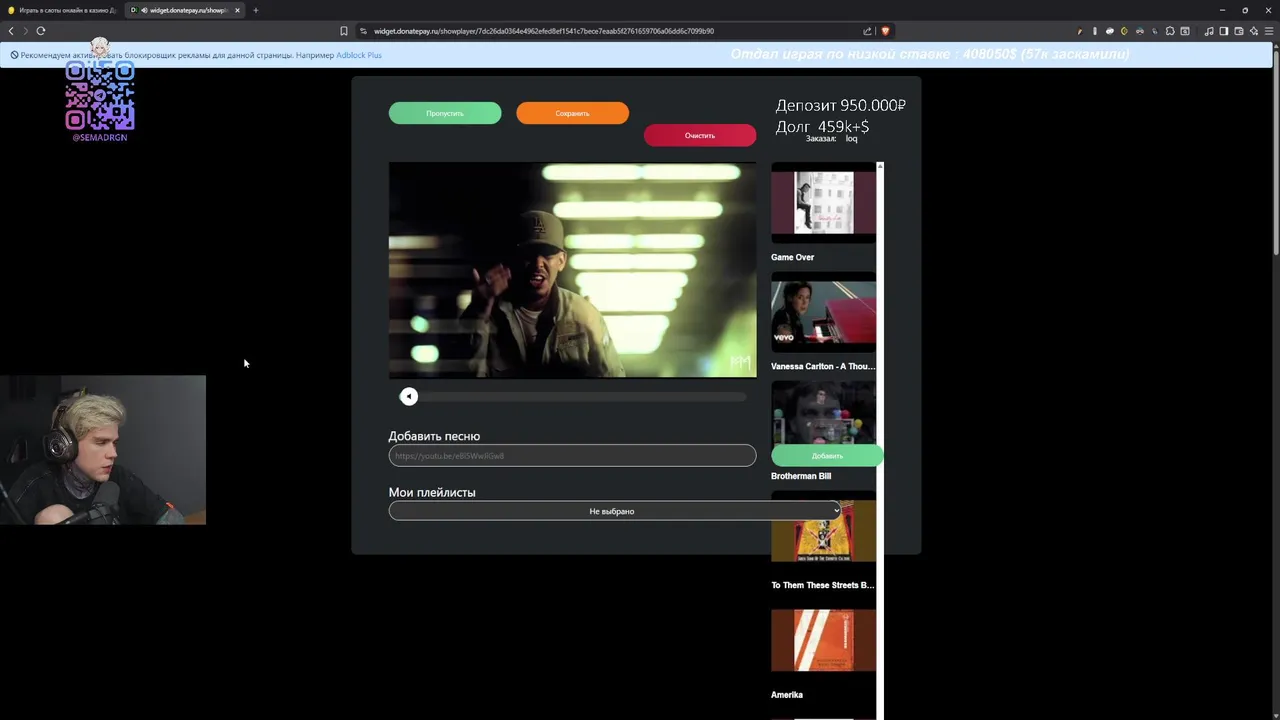The height and width of the screenshot is (720, 1280).
Task: Open a new browser tab
Action: (255, 10)
